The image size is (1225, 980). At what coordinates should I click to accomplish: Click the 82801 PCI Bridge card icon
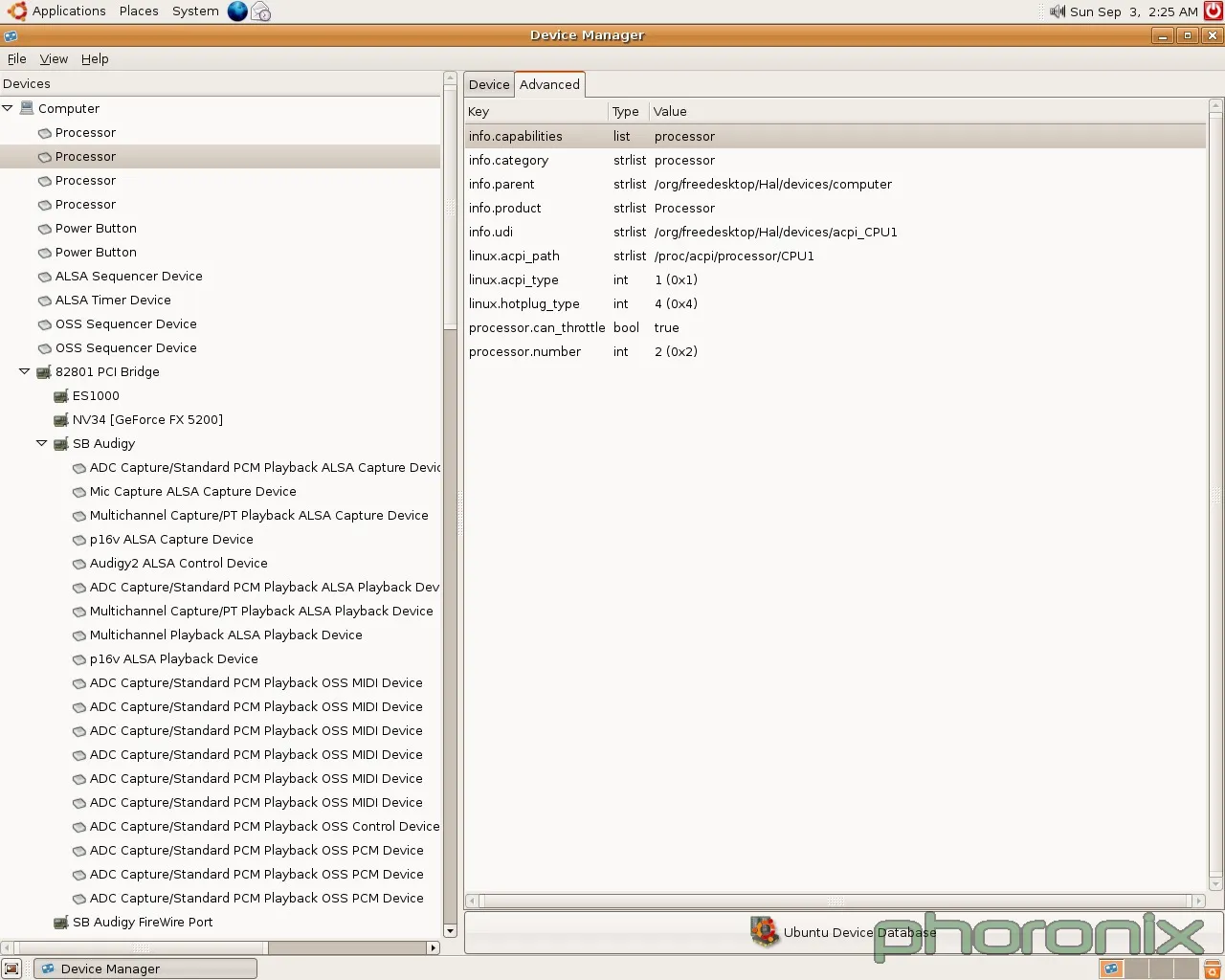tap(44, 372)
